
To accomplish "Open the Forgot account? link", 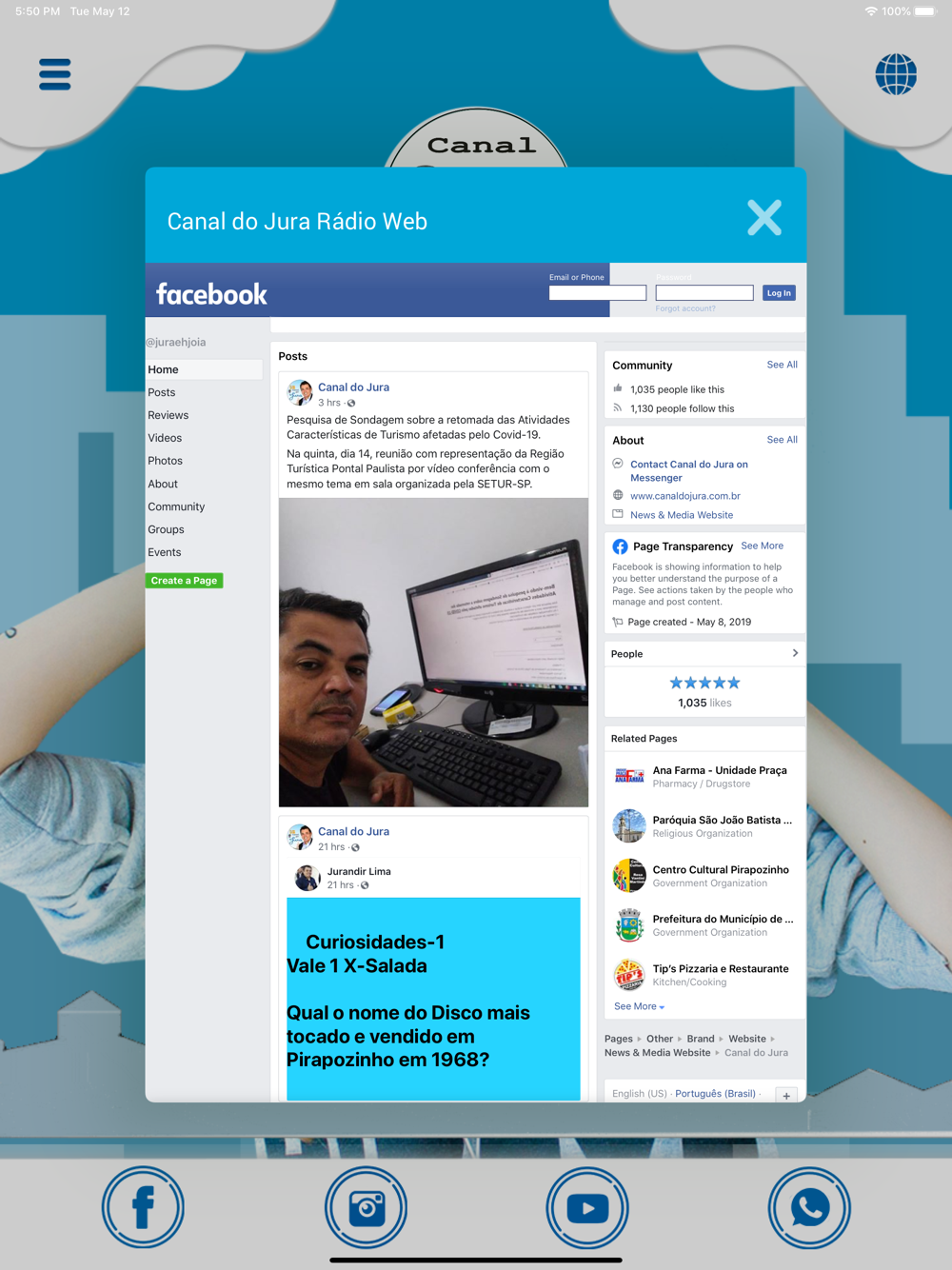I will click(x=685, y=308).
